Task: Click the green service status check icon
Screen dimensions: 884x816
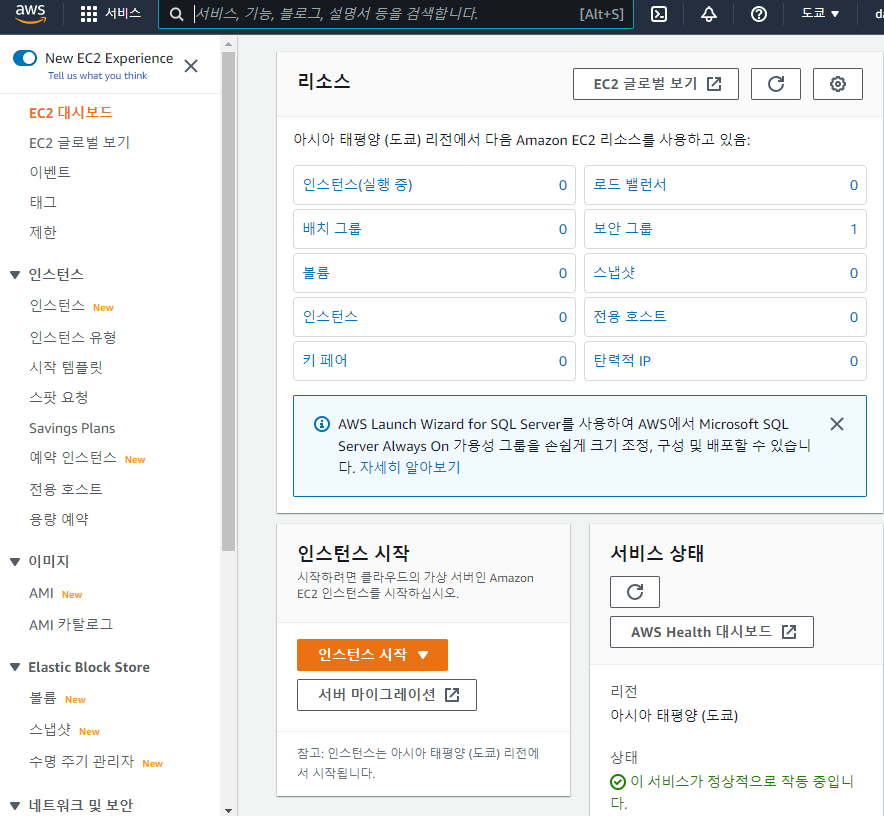Action: 618,782
